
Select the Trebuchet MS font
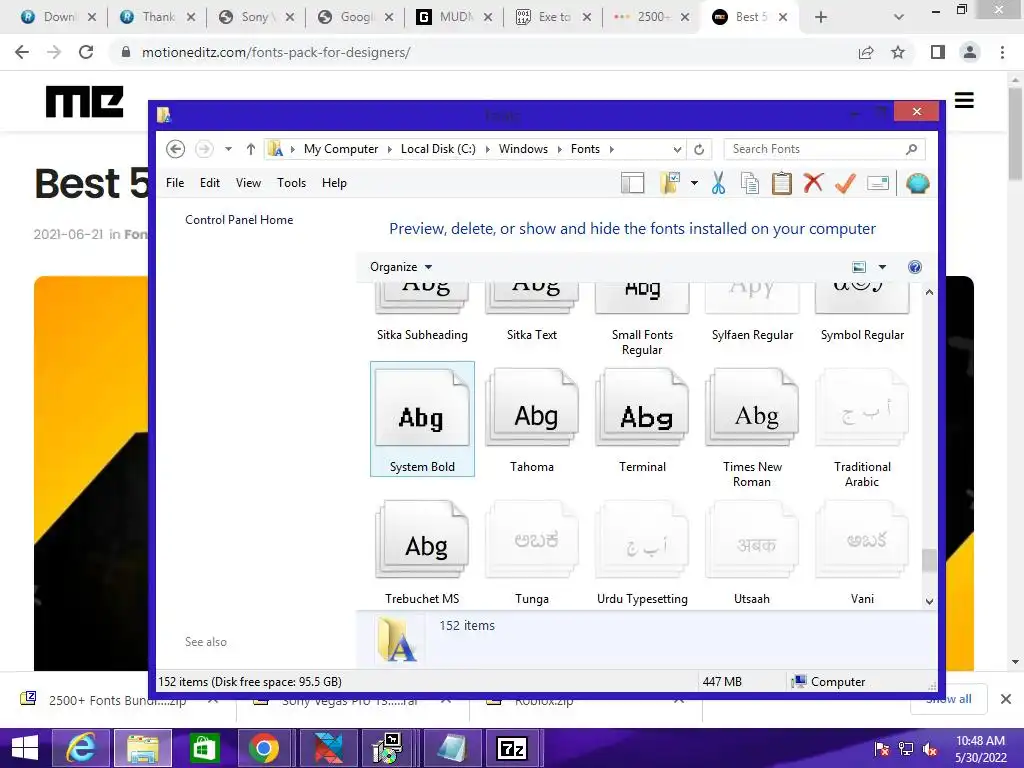[423, 552]
